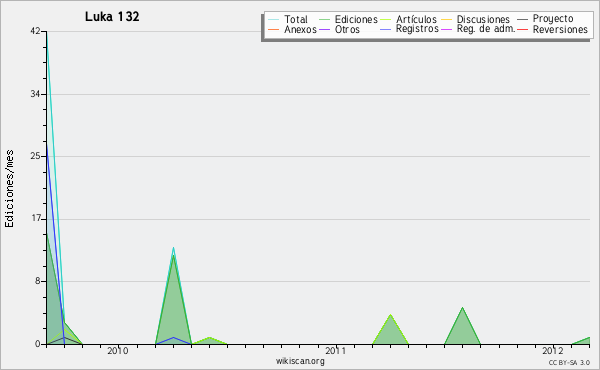Click the cyan Total legend color line
600x370 pixels.
coord(273,19)
